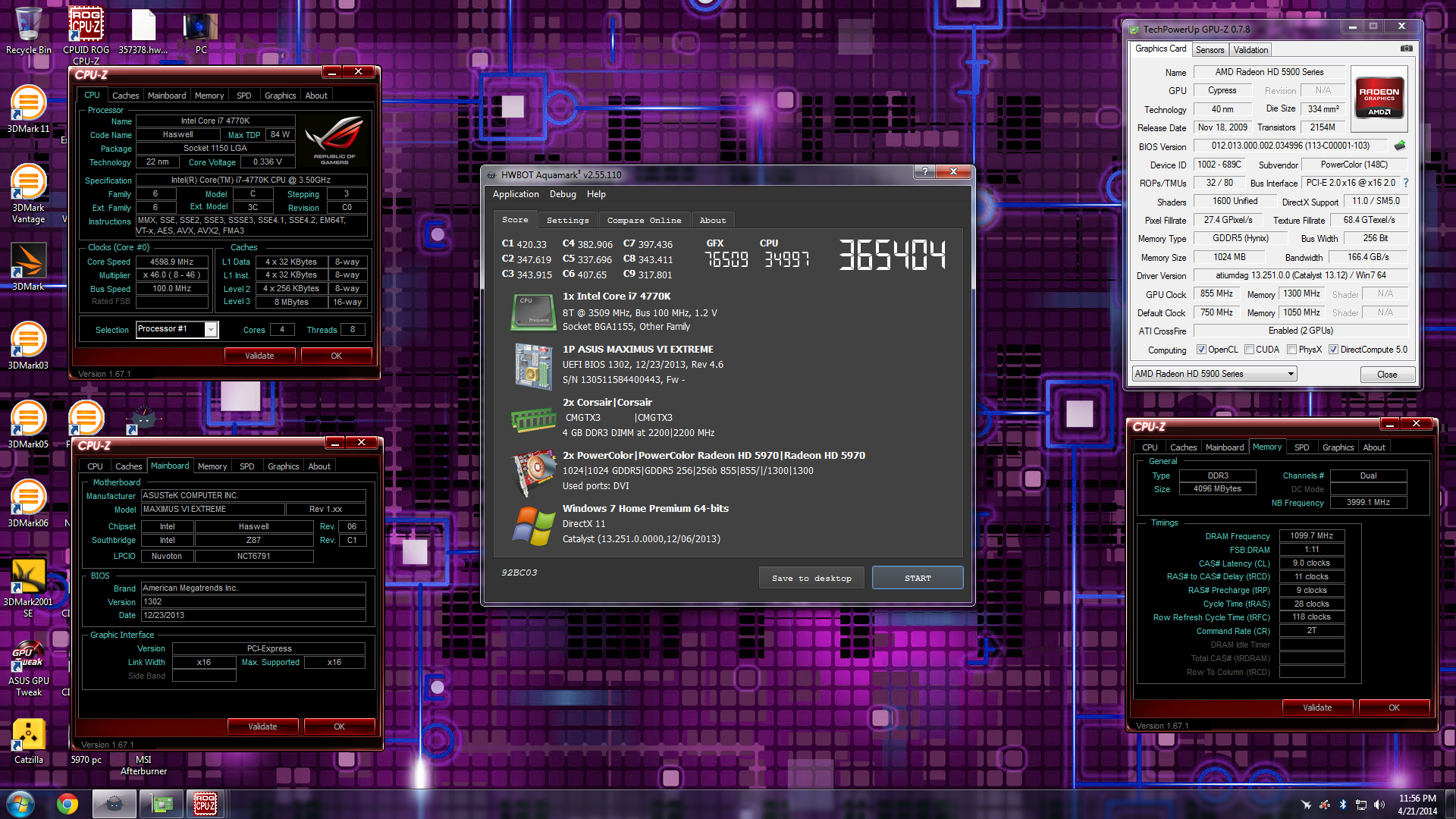Click the taskbar clock showing 11:56 PM
This screenshot has width=1456, height=819.
click(x=1417, y=805)
